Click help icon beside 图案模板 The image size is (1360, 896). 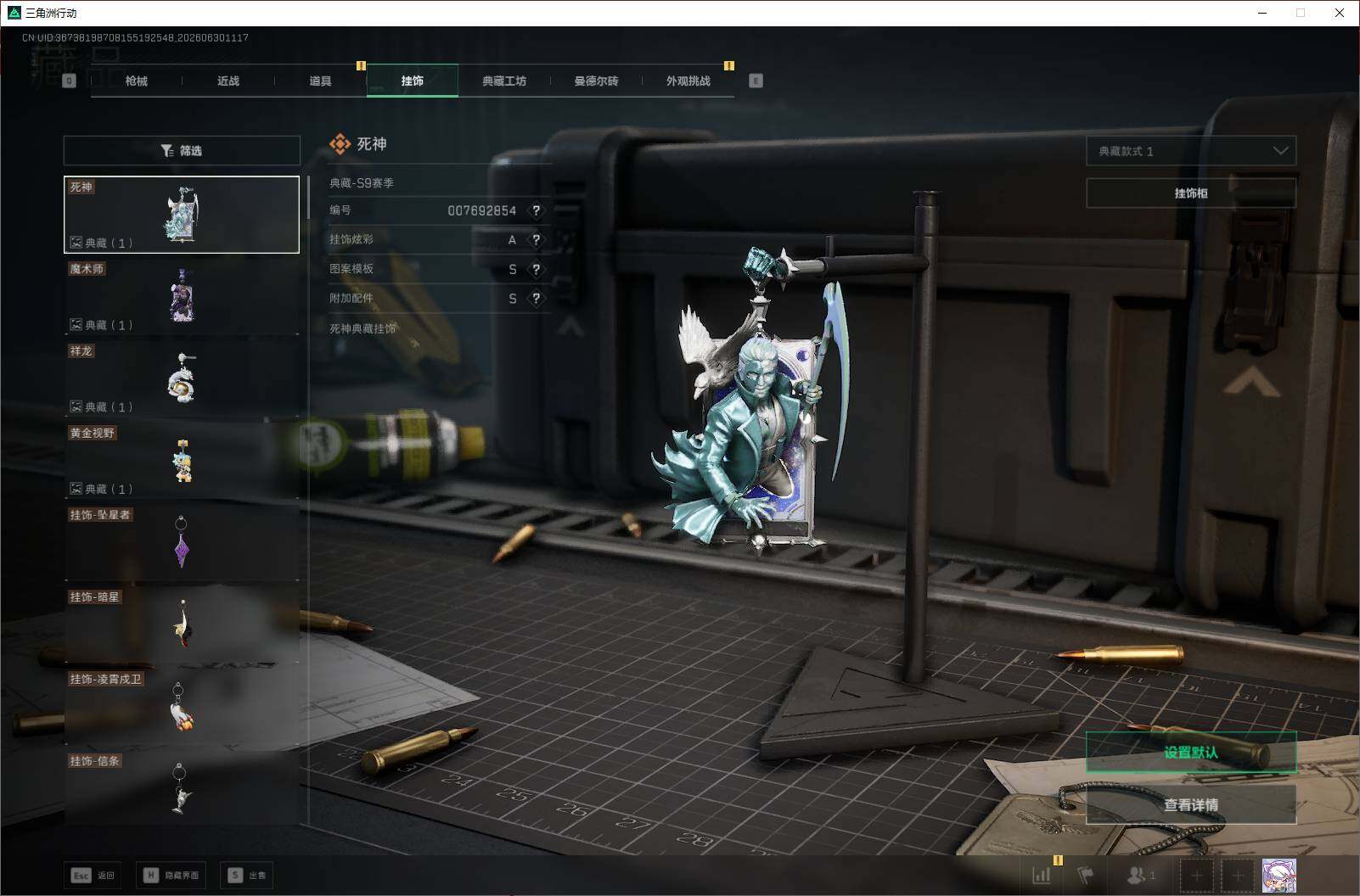click(x=536, y=270)
